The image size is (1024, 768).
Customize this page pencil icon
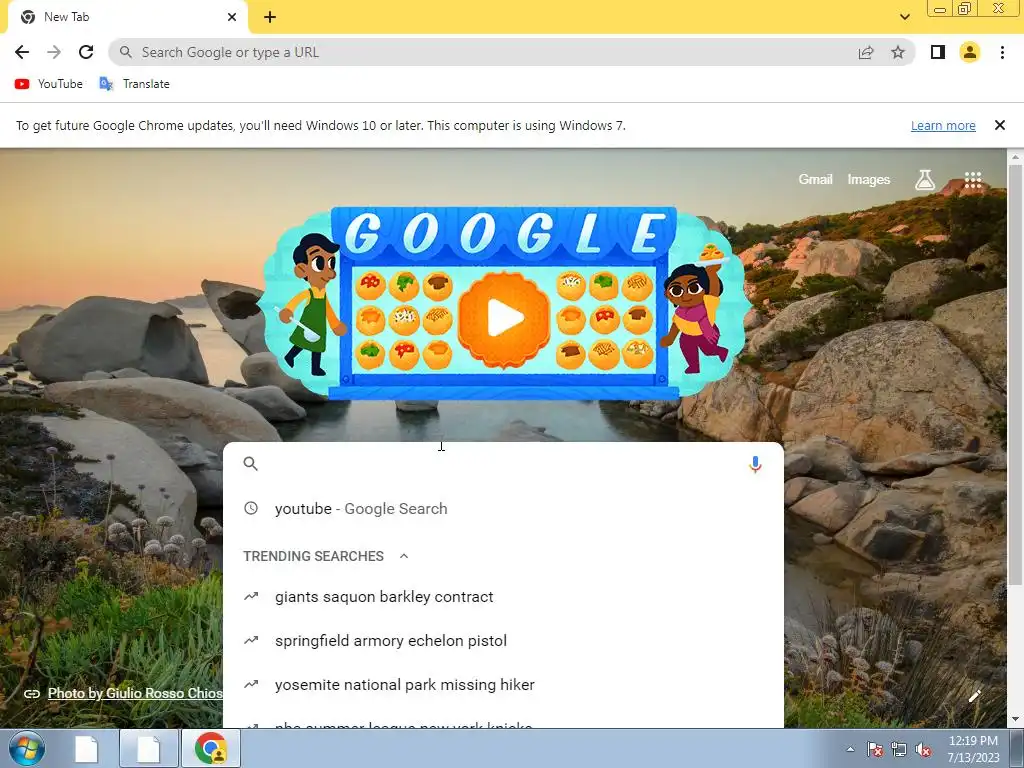974,696
